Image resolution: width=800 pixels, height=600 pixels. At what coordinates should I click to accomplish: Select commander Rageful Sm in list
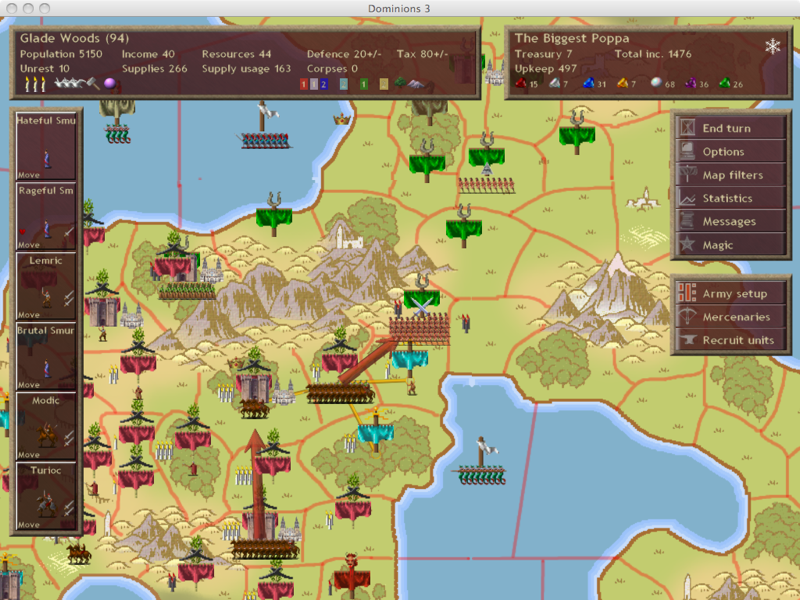[46, 216]
